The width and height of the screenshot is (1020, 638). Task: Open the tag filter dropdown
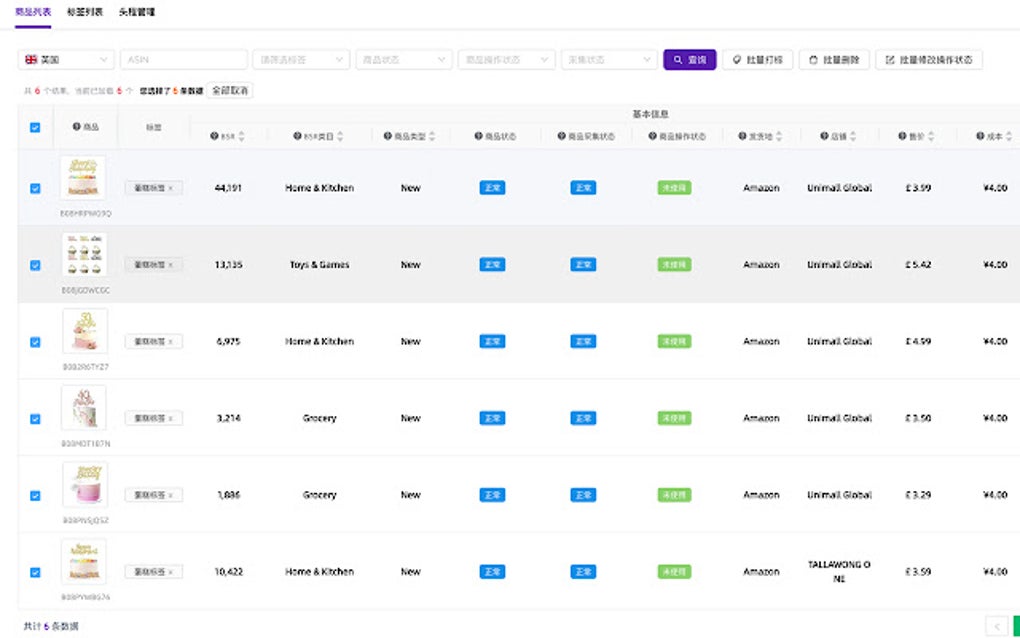point(301,60)
